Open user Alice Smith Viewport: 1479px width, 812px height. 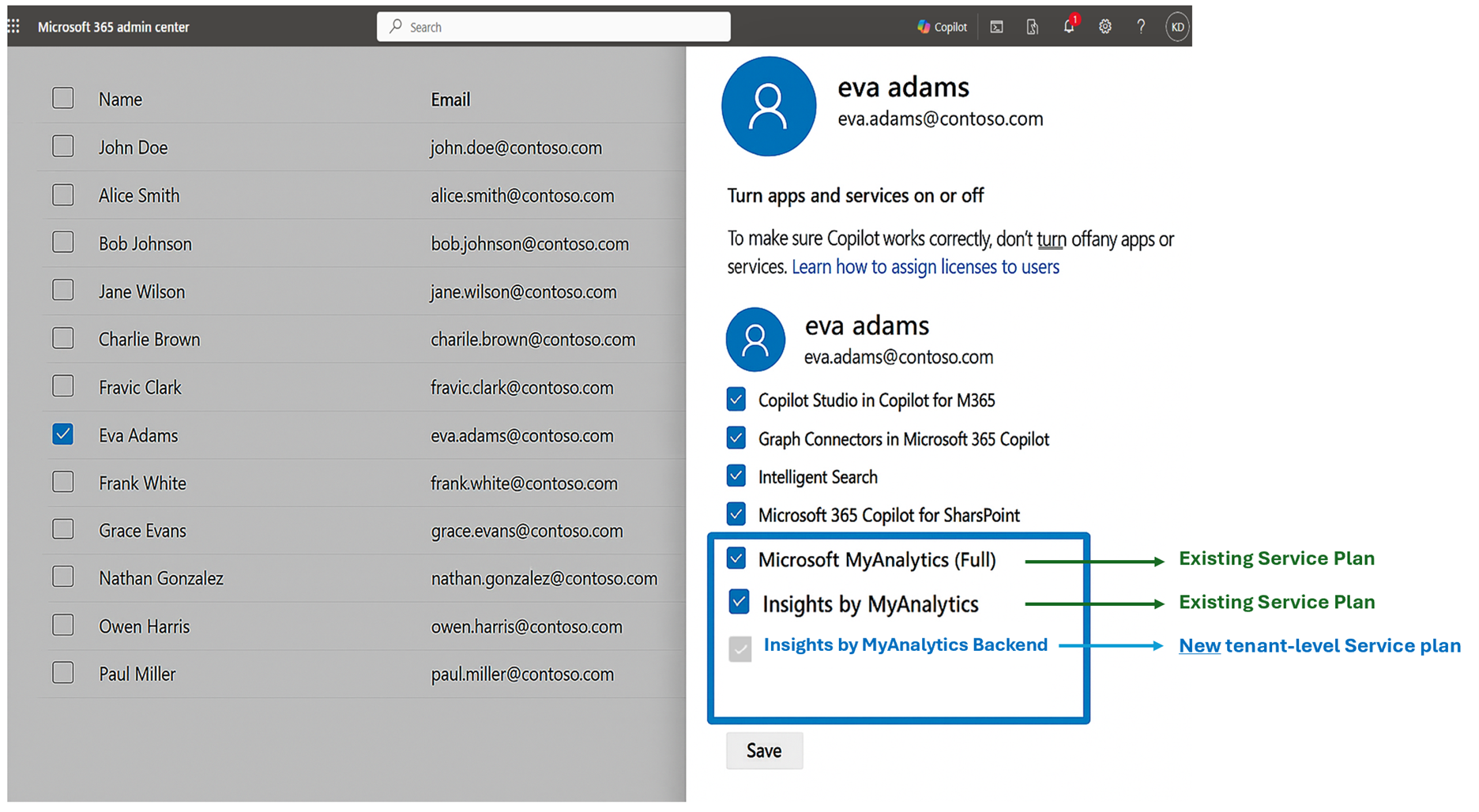pyautogui.click(x=139, y=196)
